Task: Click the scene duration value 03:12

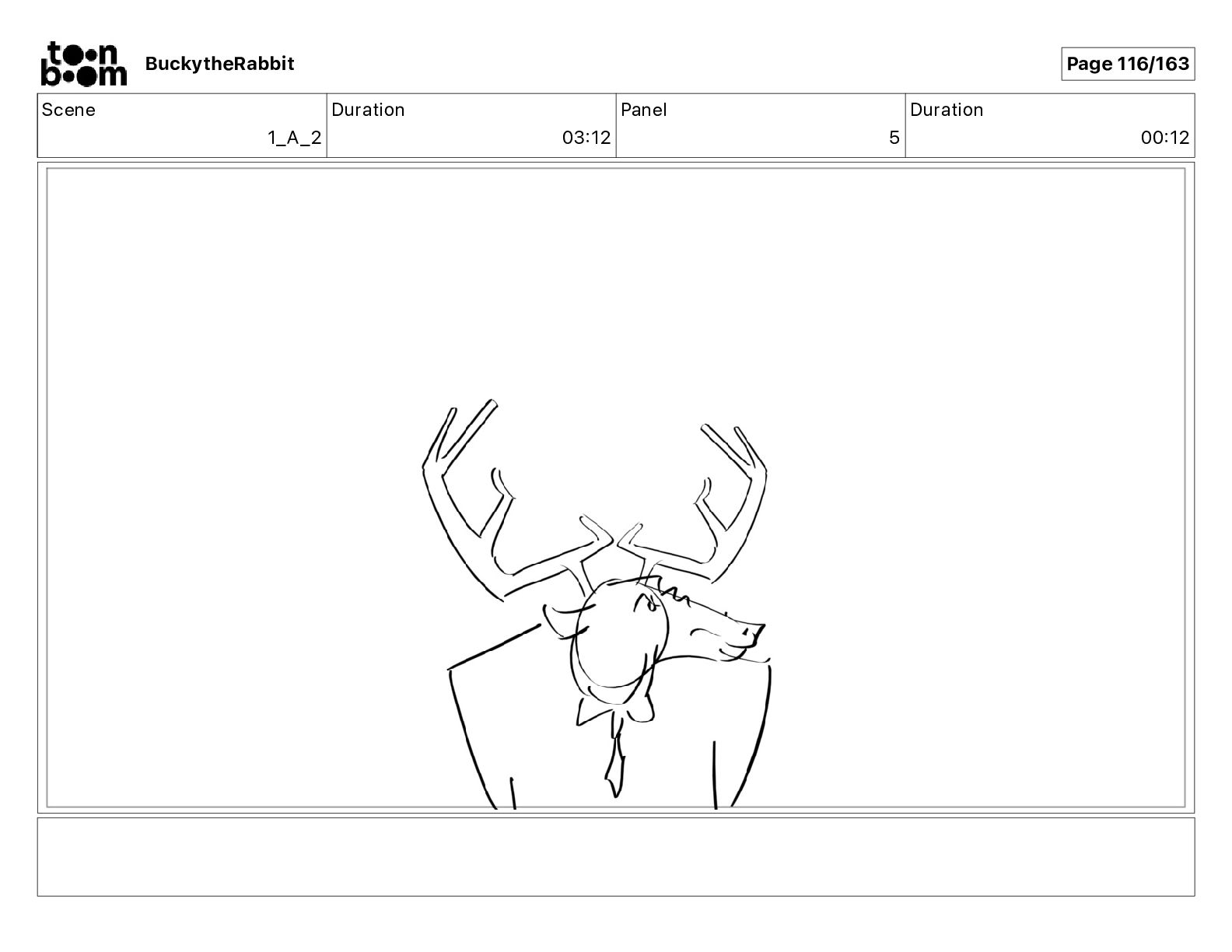Action: click(x=586, y=138)
